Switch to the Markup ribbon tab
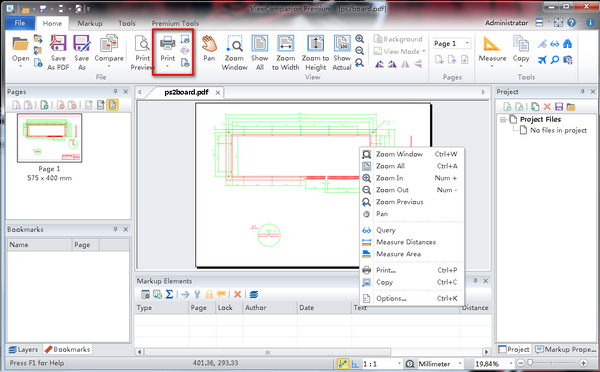 click(90, 23)
